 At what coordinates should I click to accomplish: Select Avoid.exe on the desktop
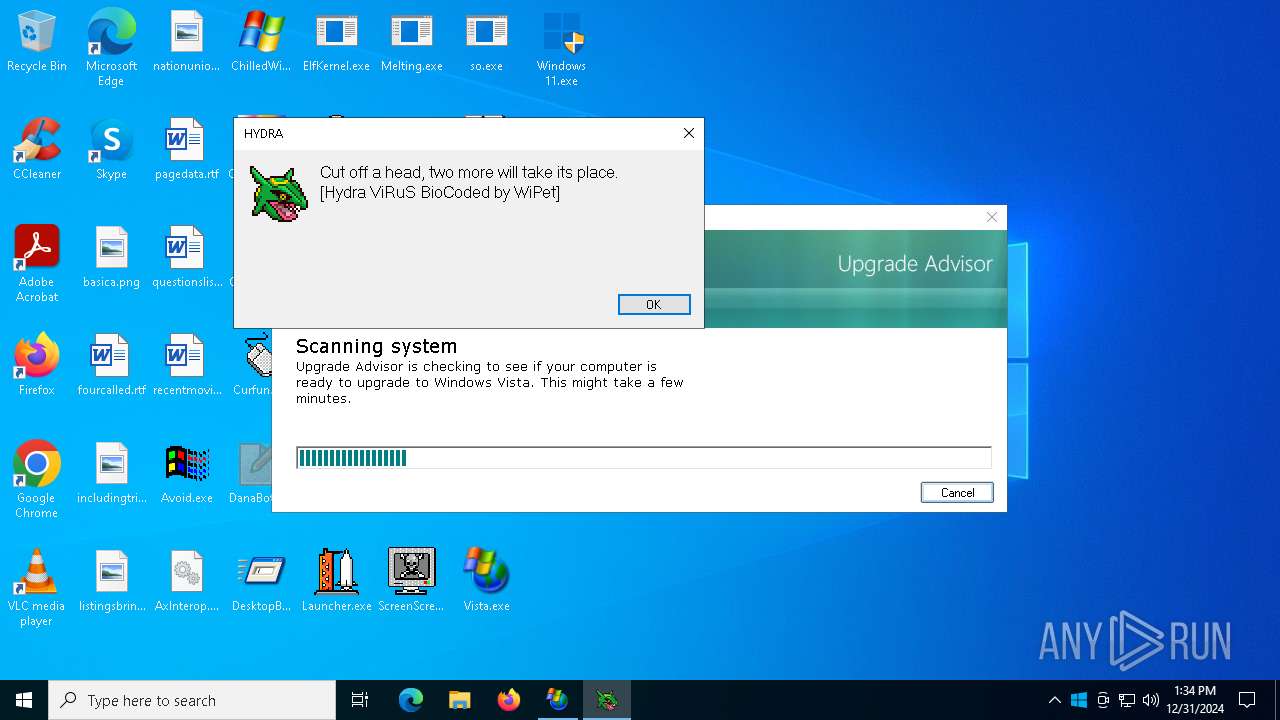click(186, 474)
